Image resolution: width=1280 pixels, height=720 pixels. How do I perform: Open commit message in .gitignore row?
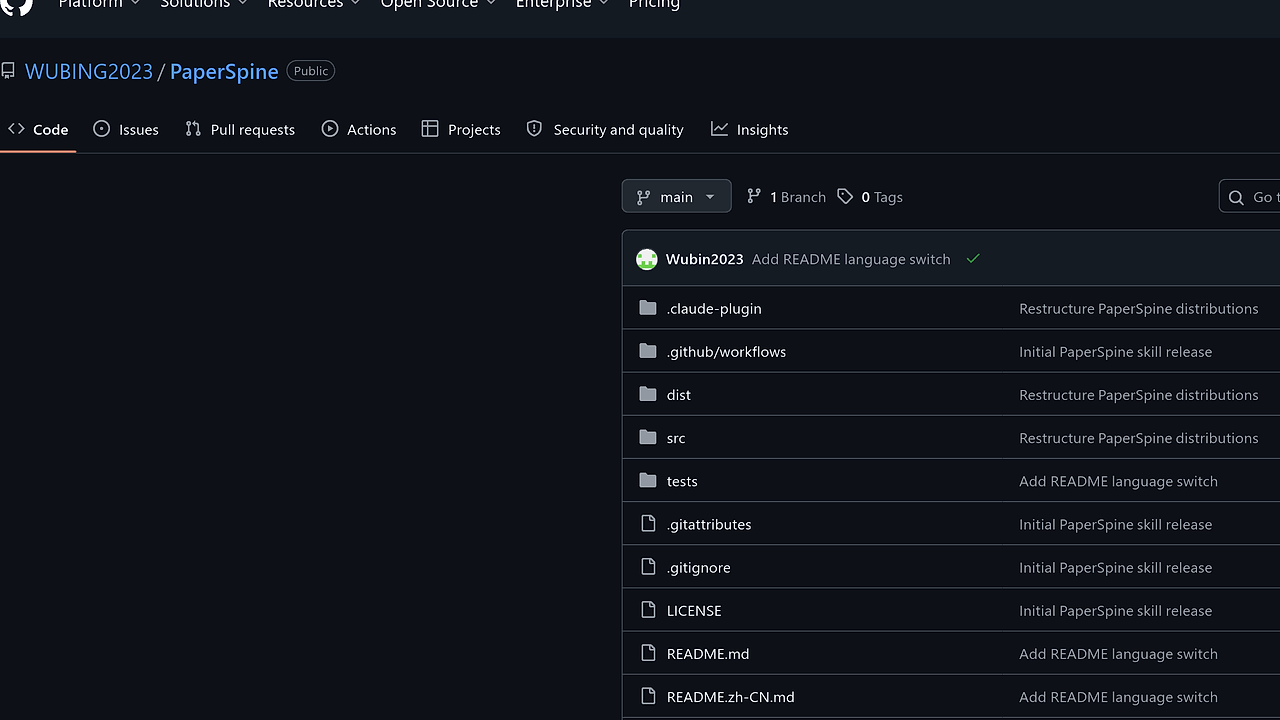[1116, 567]
